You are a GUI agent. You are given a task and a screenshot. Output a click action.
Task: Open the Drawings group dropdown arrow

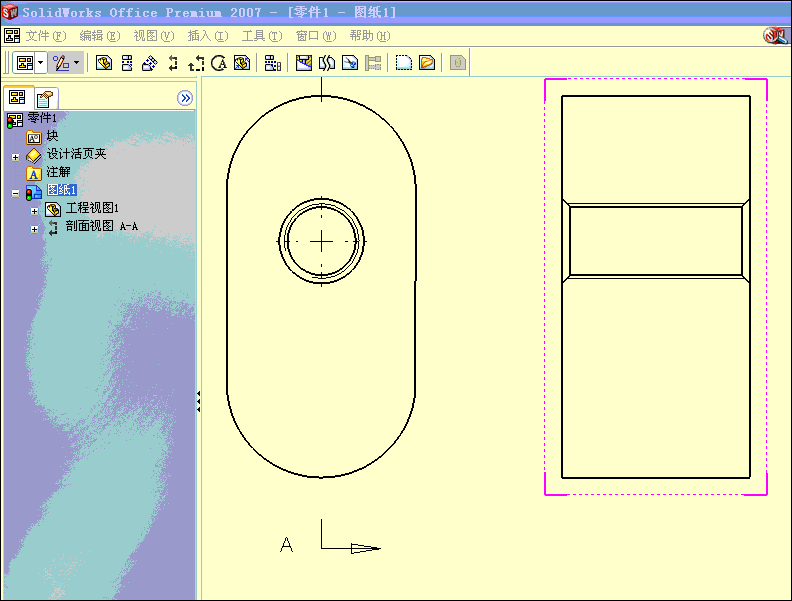pos(41,63)
